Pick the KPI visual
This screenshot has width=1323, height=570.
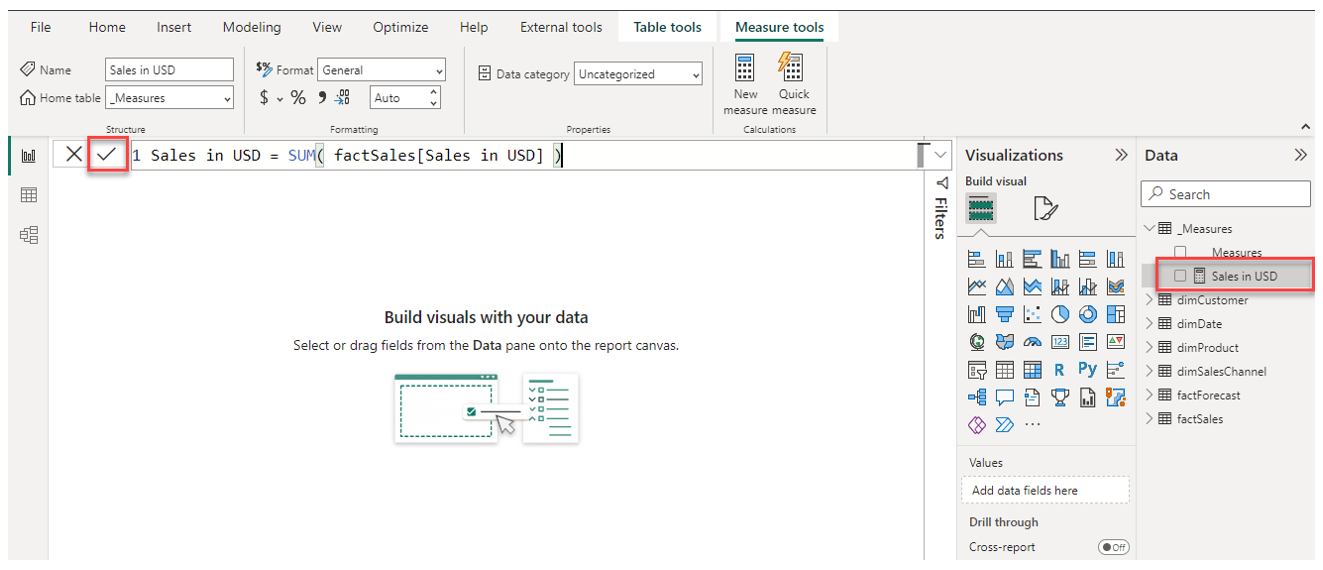(1116, 341)
